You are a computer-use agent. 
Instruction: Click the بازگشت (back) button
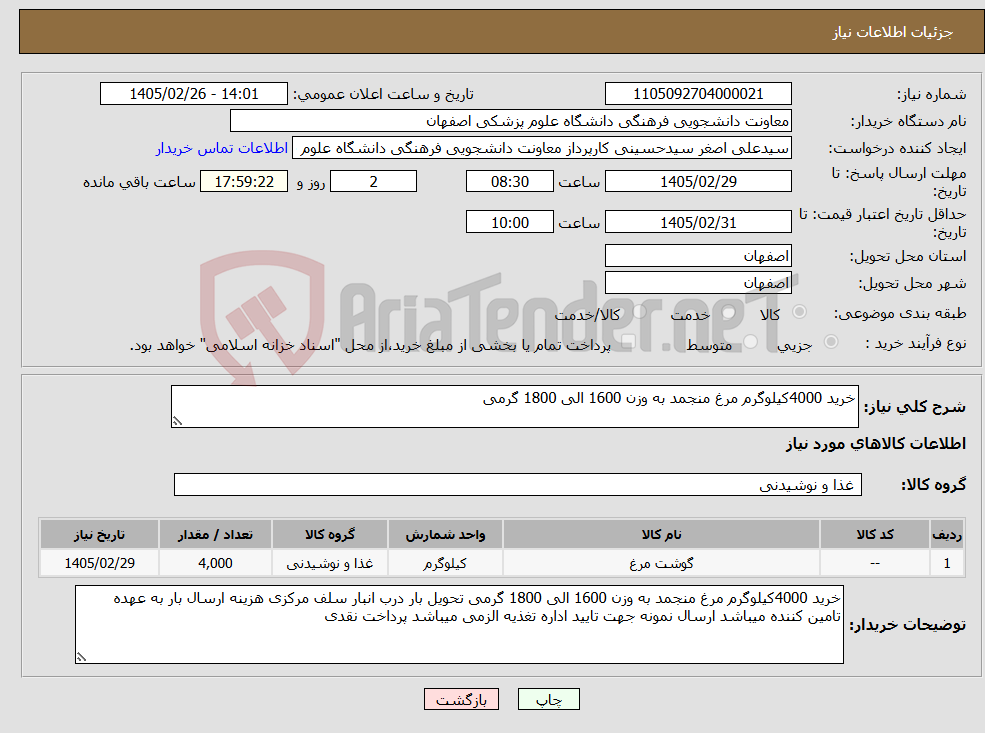(461, 699)
